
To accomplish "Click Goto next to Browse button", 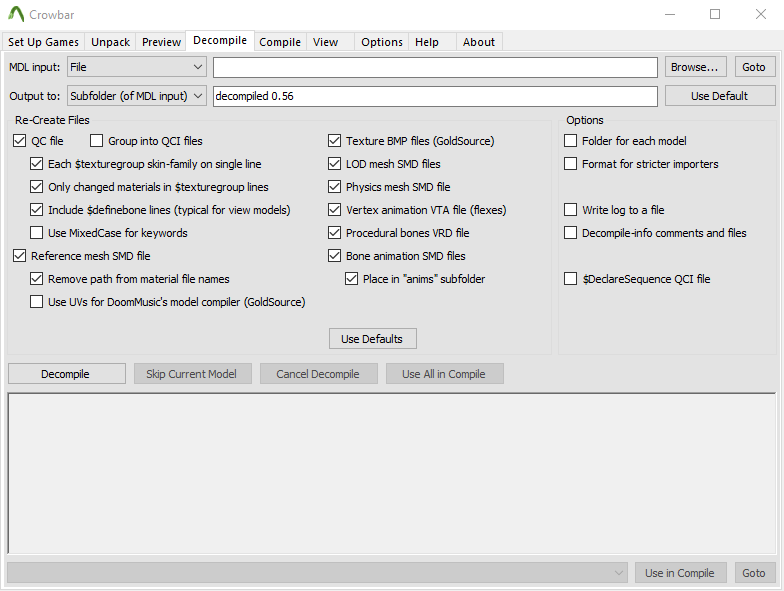I will tap(754, 67).
